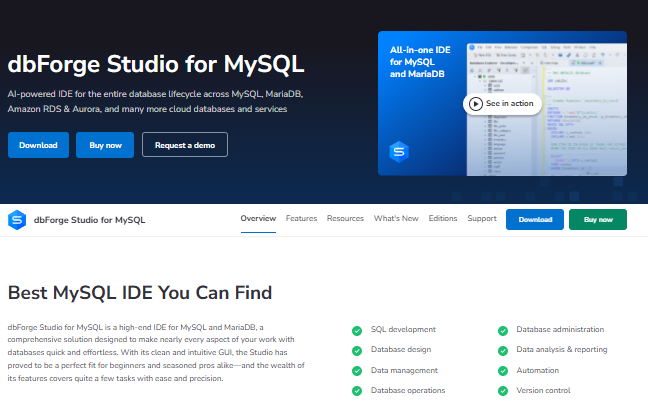Click the dbForge logo icon in video banner

(x=399, y=152)
